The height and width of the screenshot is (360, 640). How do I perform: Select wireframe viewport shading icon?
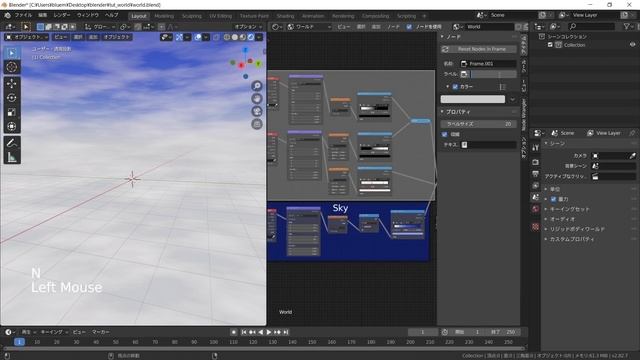[x=227, y=37]
